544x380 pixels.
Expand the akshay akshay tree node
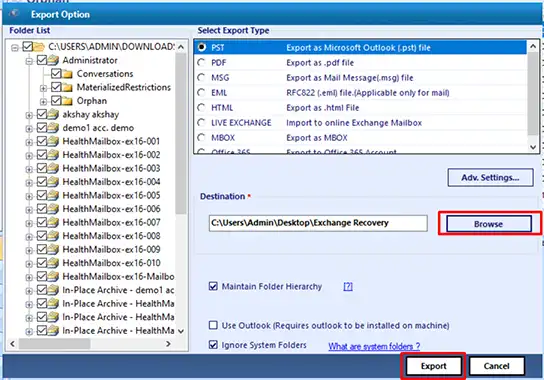(x=29, y=116)
